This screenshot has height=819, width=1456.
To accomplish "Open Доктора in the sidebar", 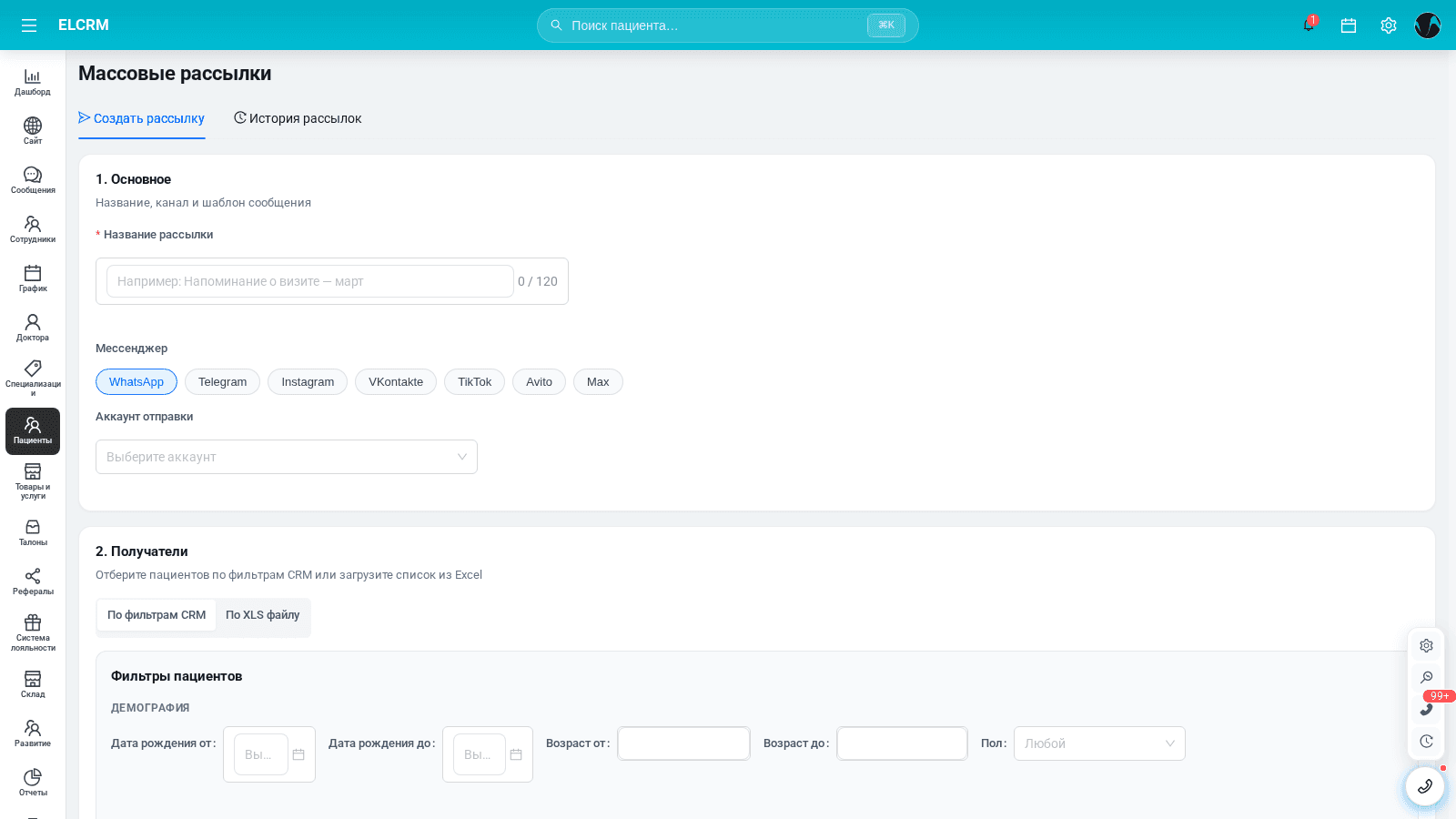I will tap(33, 328).
